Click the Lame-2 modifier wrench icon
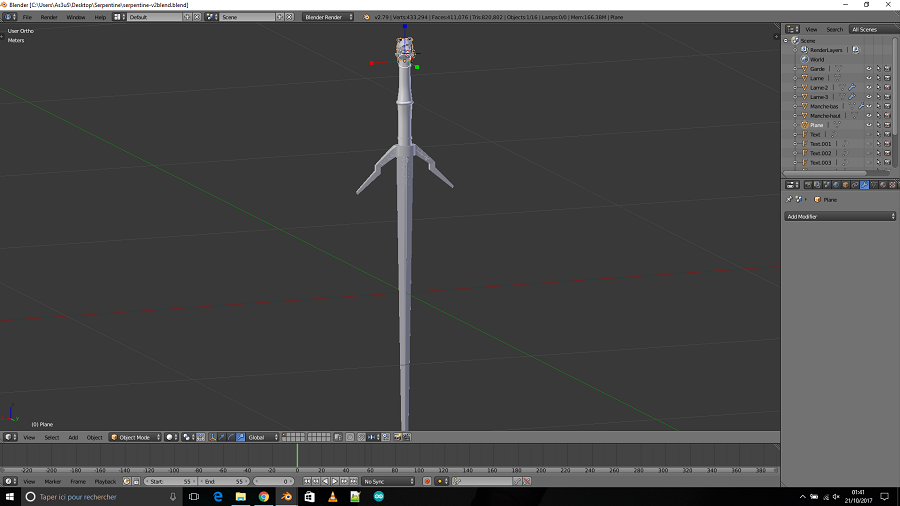Screen dimensions: 900x506 (x=851, y=87)
